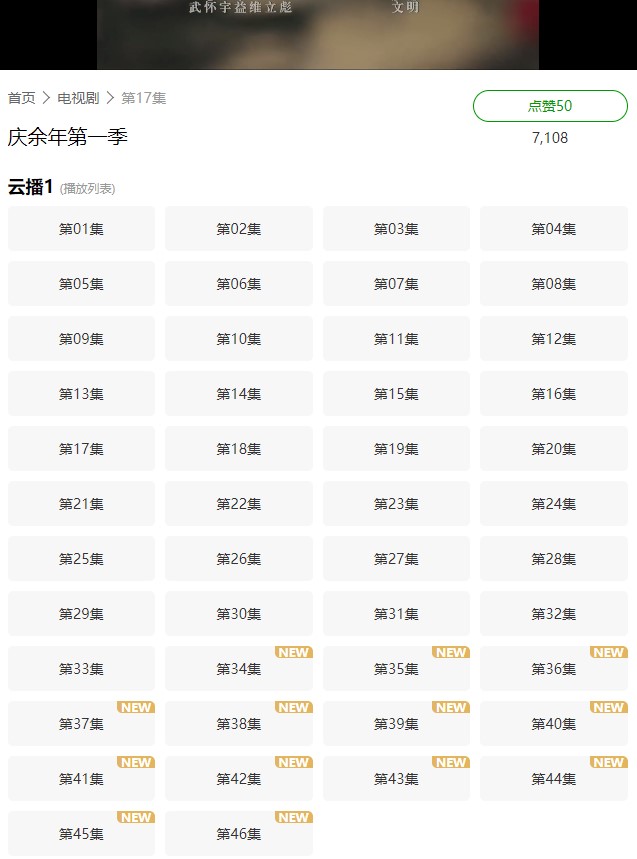Click the 庆余年第一季 title

click(68, 137)
